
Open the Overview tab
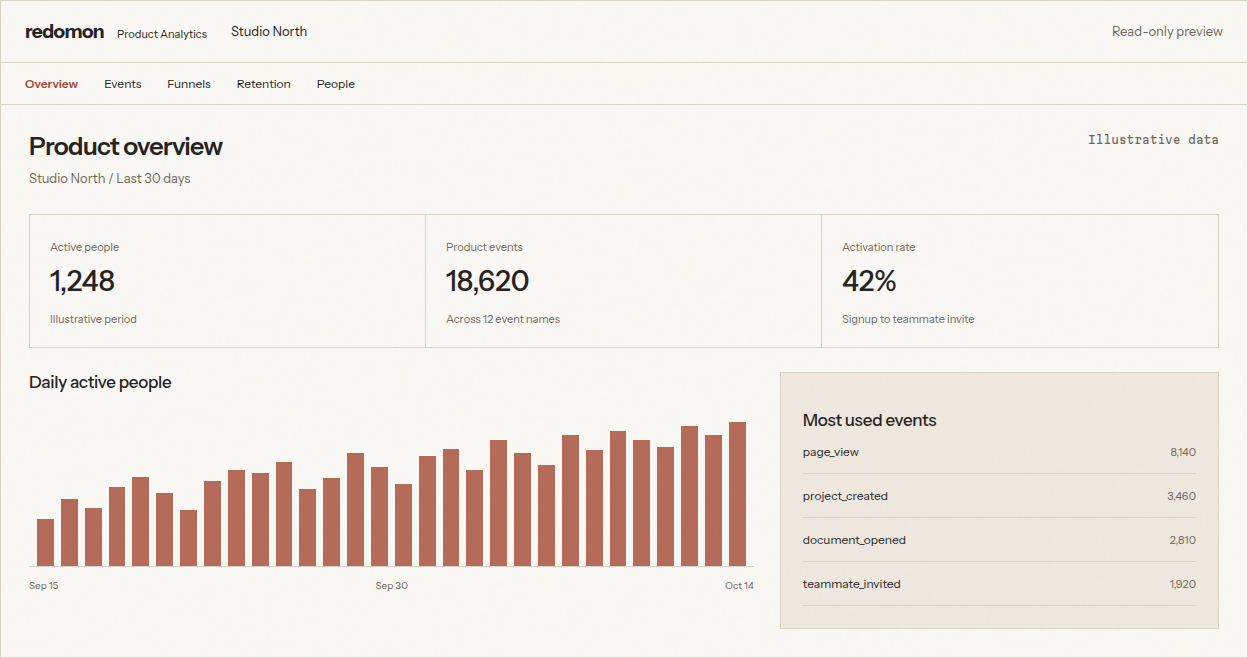[52, 84]
